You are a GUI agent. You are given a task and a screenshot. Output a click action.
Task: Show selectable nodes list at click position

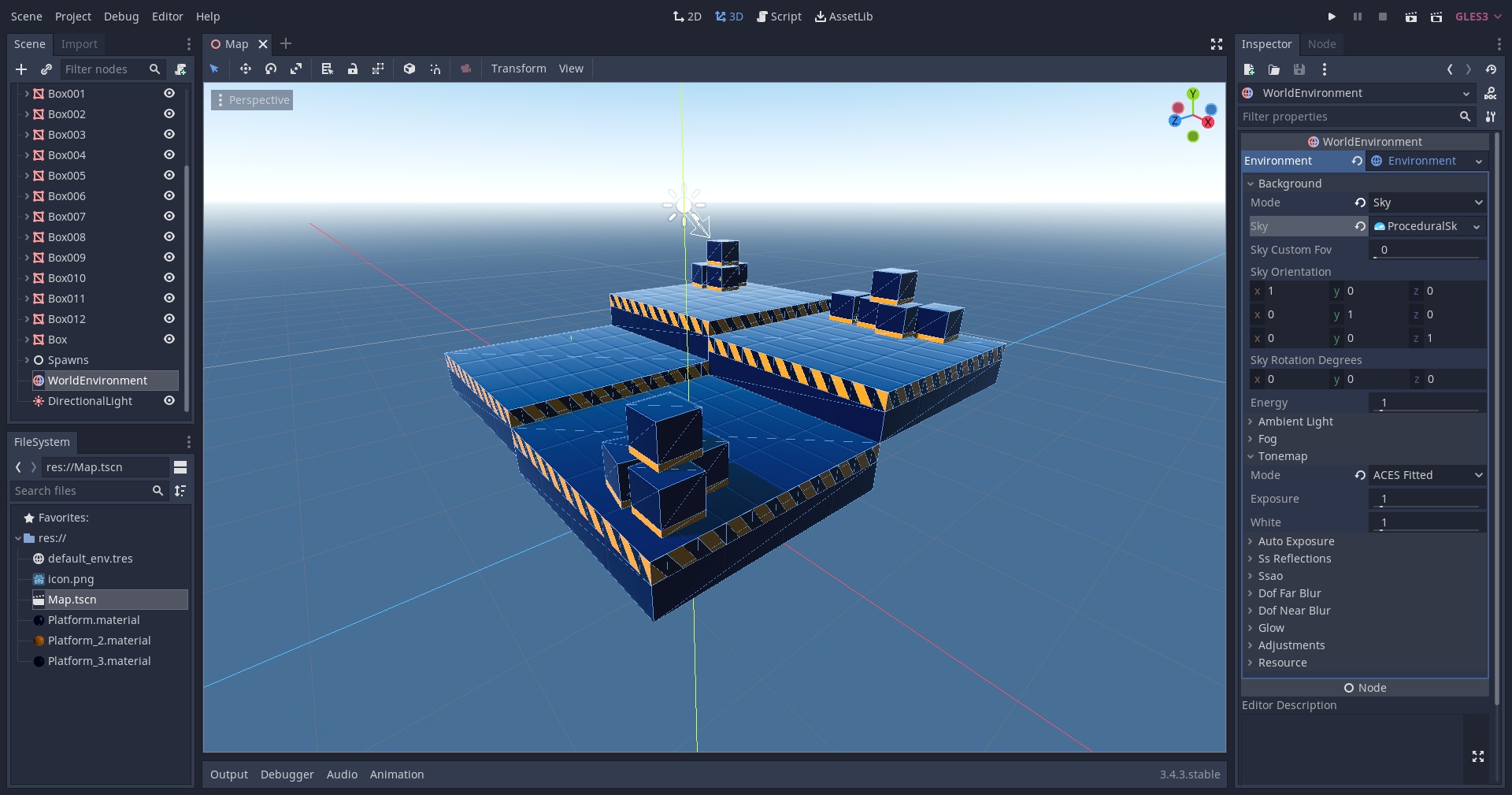[x=328, y=69]
